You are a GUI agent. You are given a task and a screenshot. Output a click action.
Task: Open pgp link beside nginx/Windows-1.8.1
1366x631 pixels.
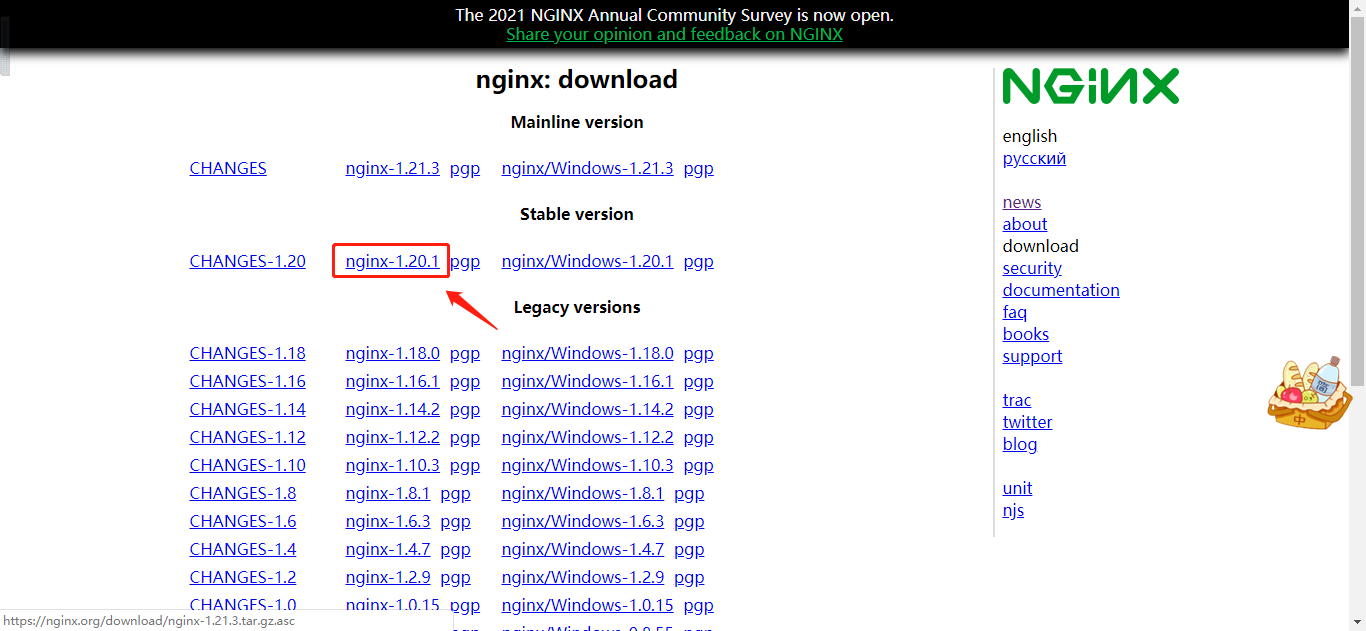pos(689,493)
